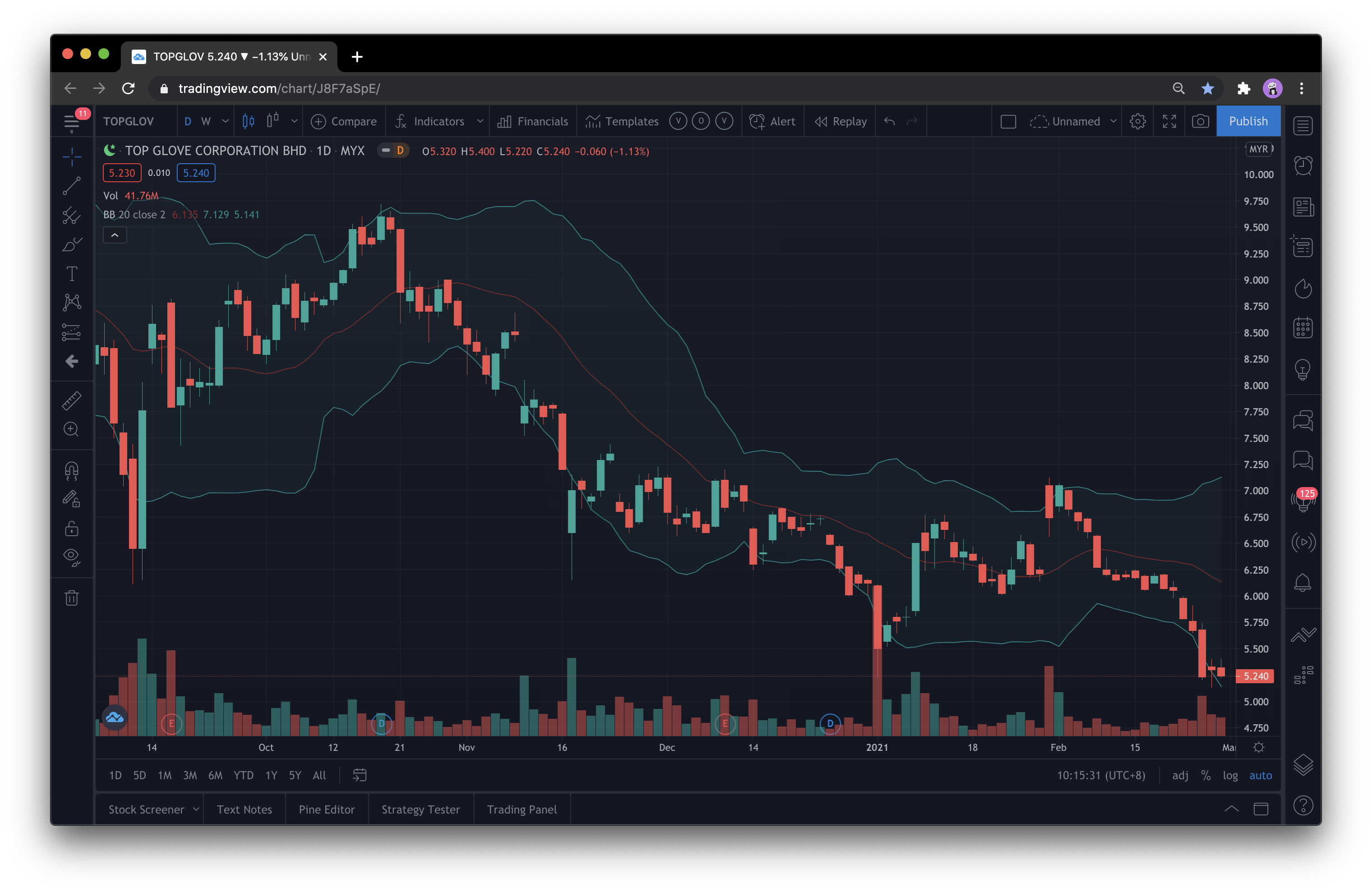Screen dimensions: 1372x892
Task: Expand the bottom panel with chevron
Action: 1231,809
